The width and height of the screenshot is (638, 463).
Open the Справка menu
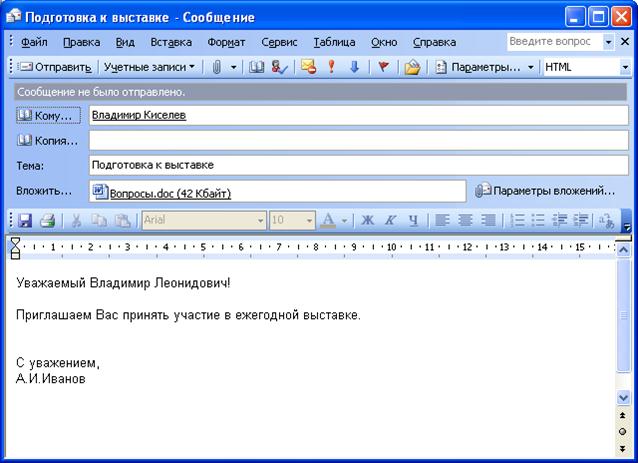tap(434, 42)
